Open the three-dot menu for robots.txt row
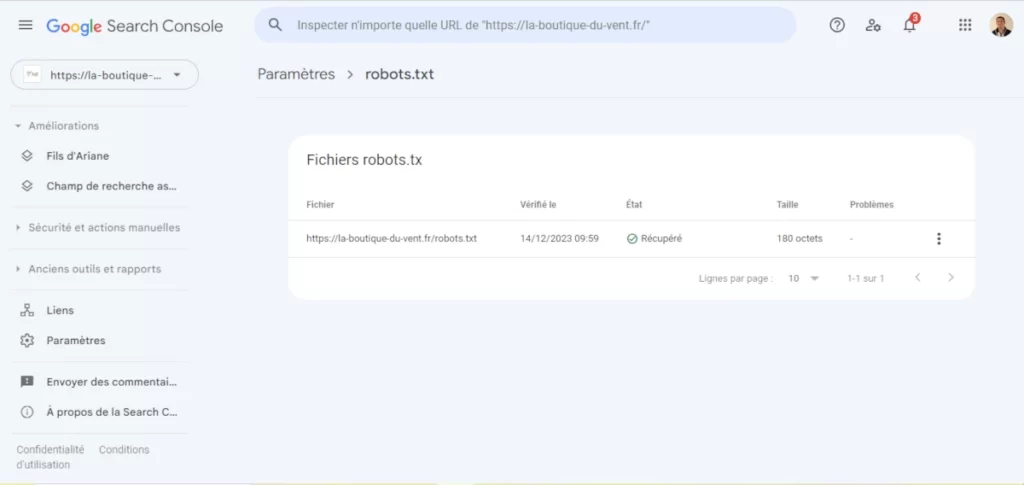Screen dimensions: 1024x485 coord(938,239)
